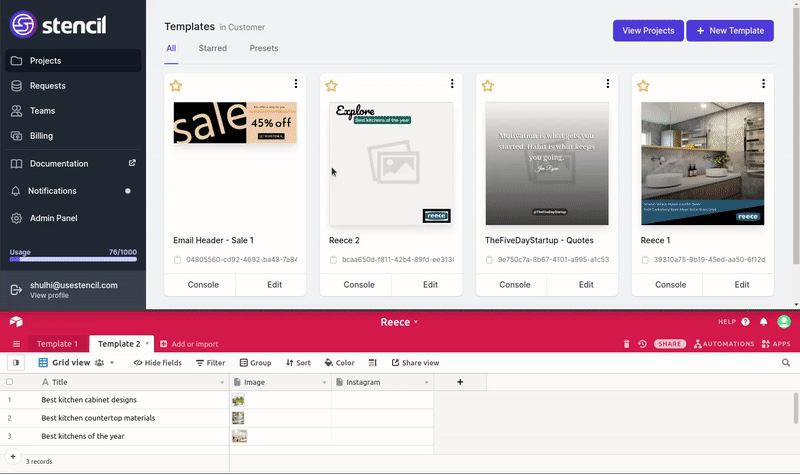Screen dimensions: 800x474
Task: Open the Color tool in Airtable
Action: point(339,363)
